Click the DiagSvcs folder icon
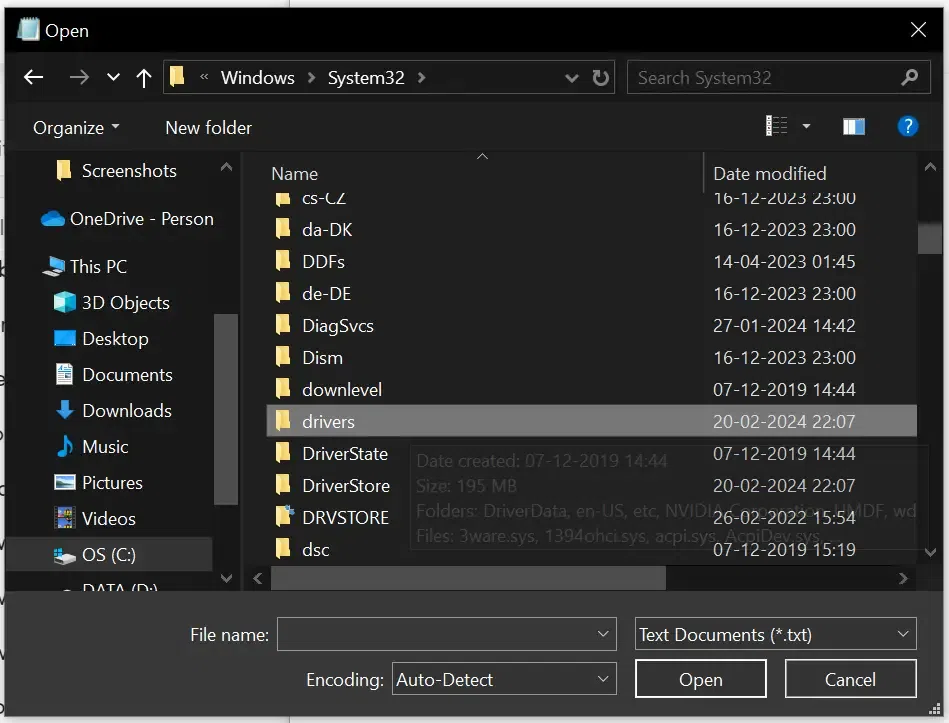Screen dimensions: 949x723 click(x=283, y=324)
